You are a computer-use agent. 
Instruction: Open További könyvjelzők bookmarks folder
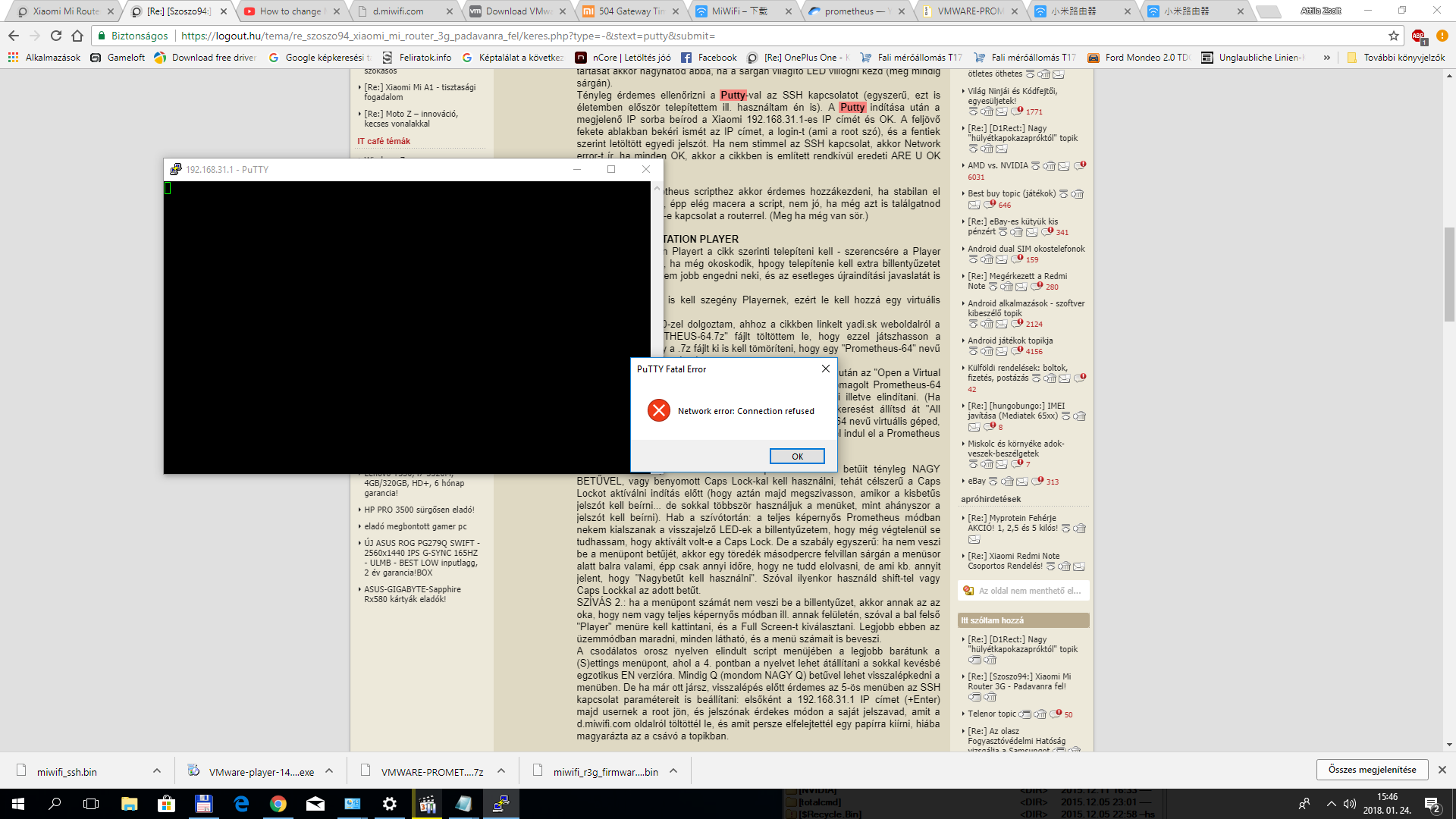click(1395, 57)
